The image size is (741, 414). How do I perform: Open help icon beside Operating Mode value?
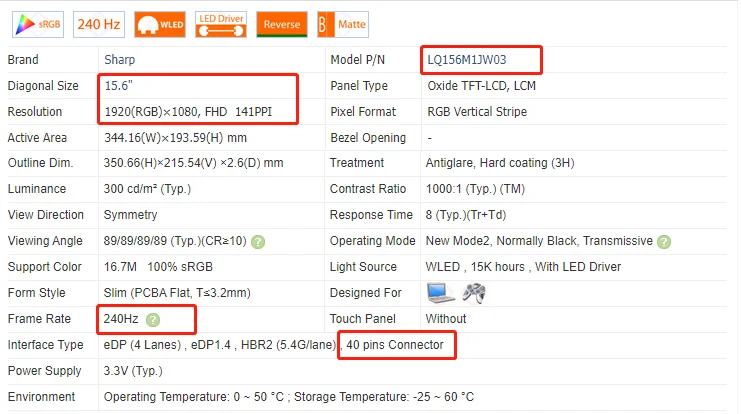[x=664, y=242]
